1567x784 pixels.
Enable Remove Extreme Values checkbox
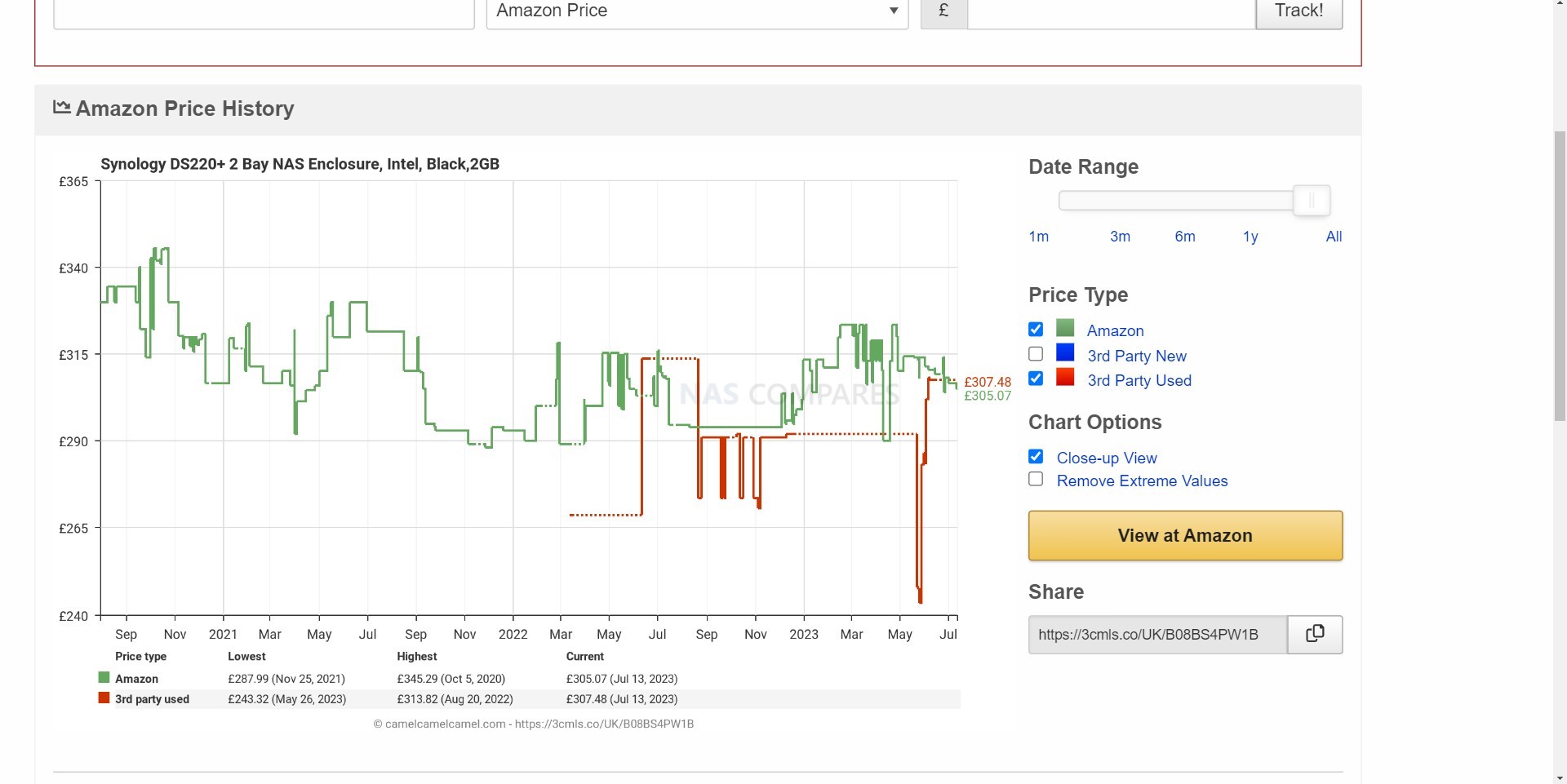tap(1036, 479)
